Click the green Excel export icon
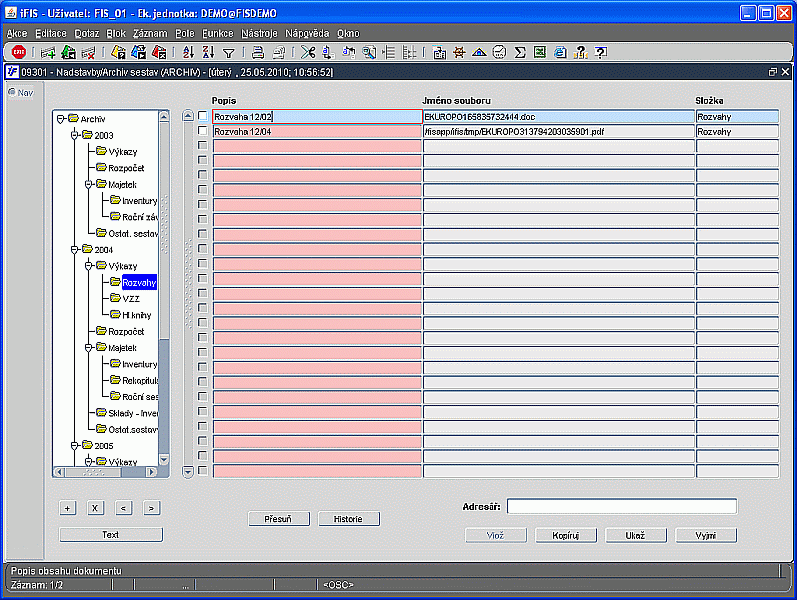Image resolution: width=797 pixels, height=600 pixels. click(x=540, y=52)
